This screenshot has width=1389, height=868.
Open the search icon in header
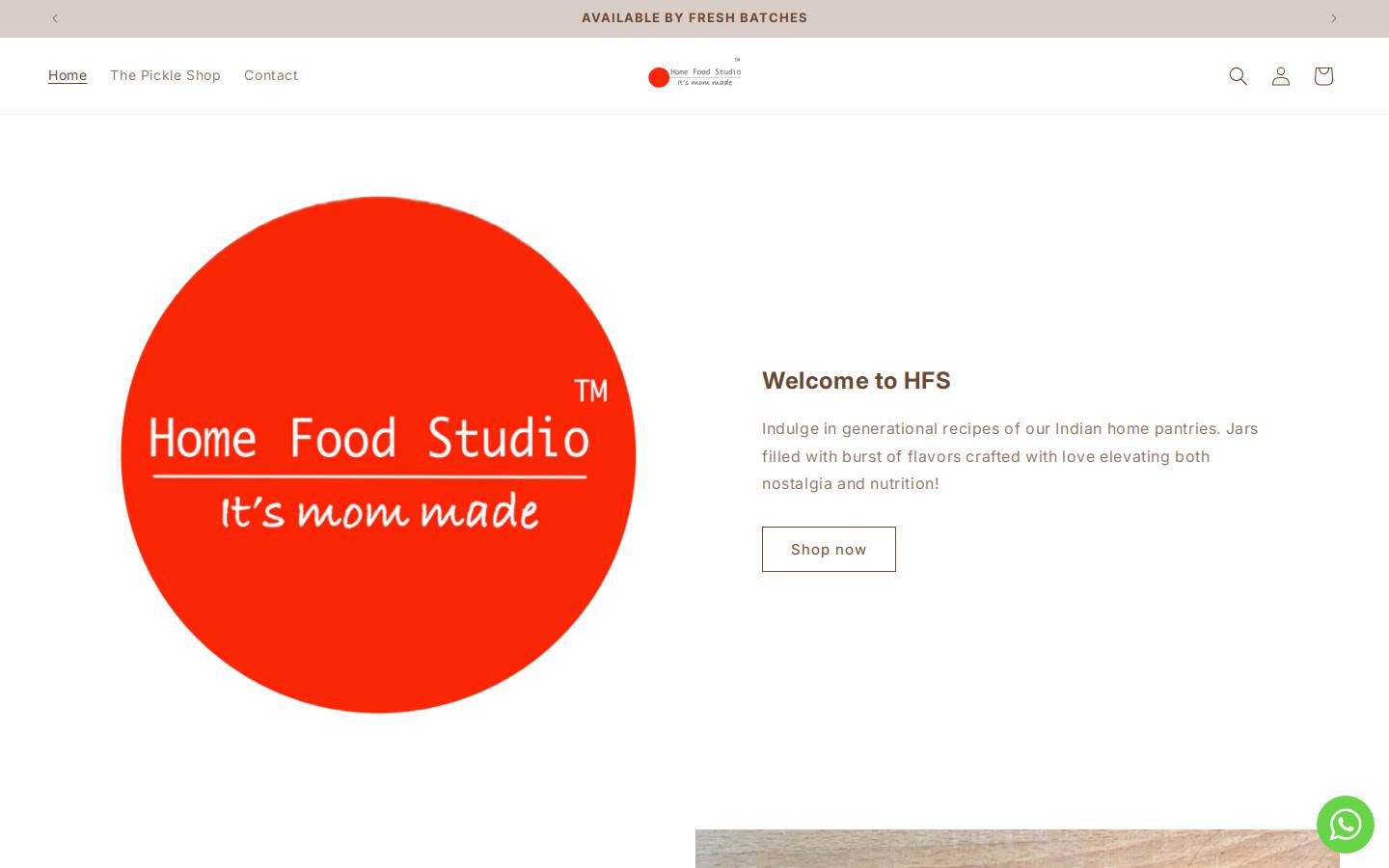[1238, 75]
